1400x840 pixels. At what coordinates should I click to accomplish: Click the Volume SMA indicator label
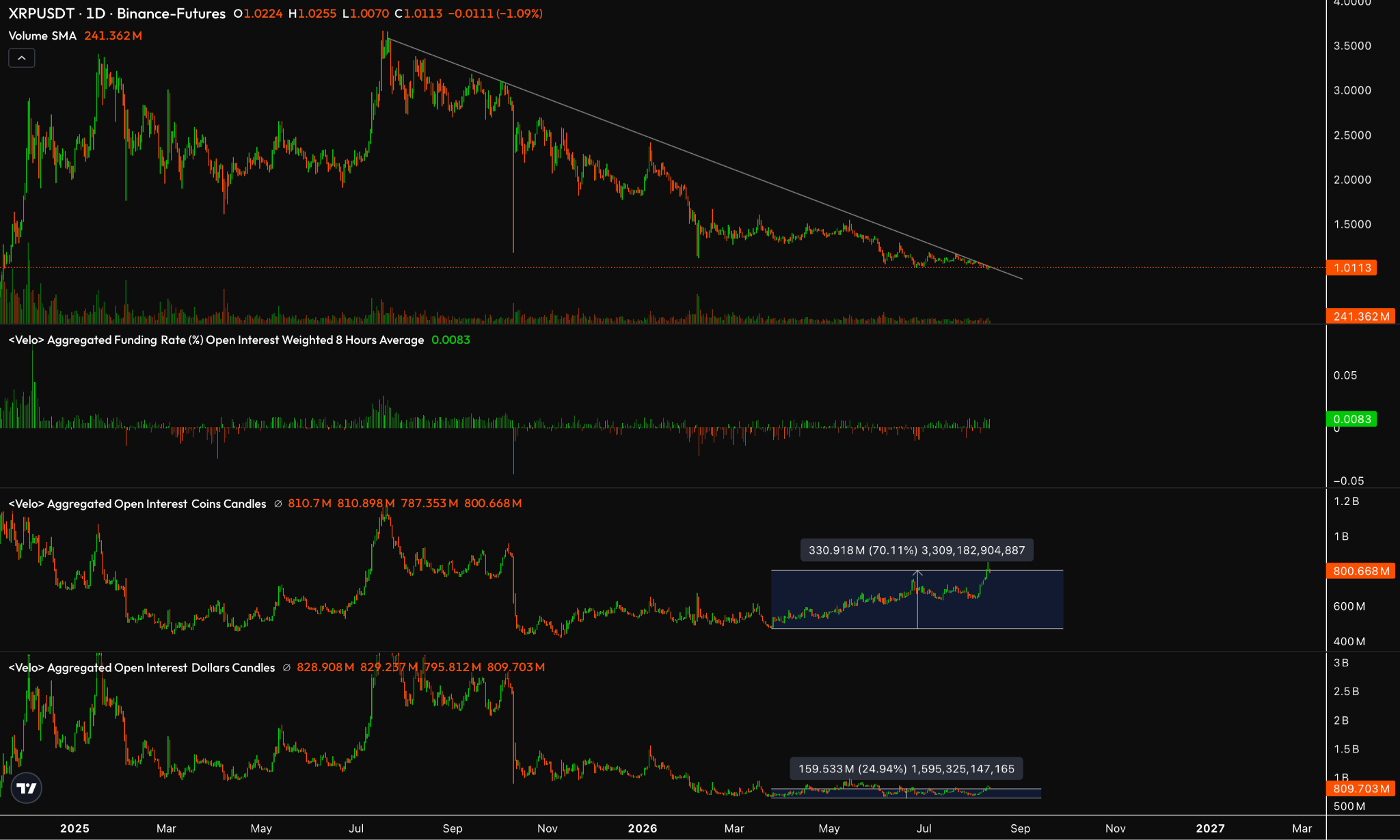point(42,36)
